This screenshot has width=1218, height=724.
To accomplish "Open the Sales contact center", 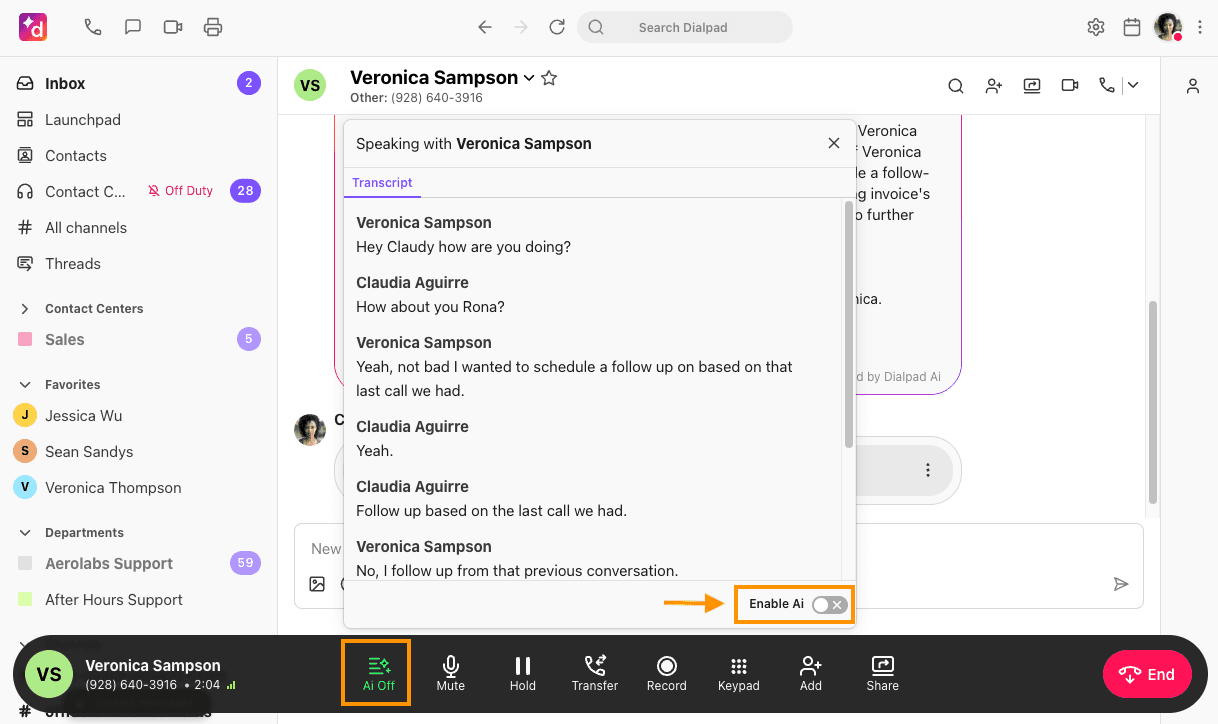I will (x=68, y=339).
